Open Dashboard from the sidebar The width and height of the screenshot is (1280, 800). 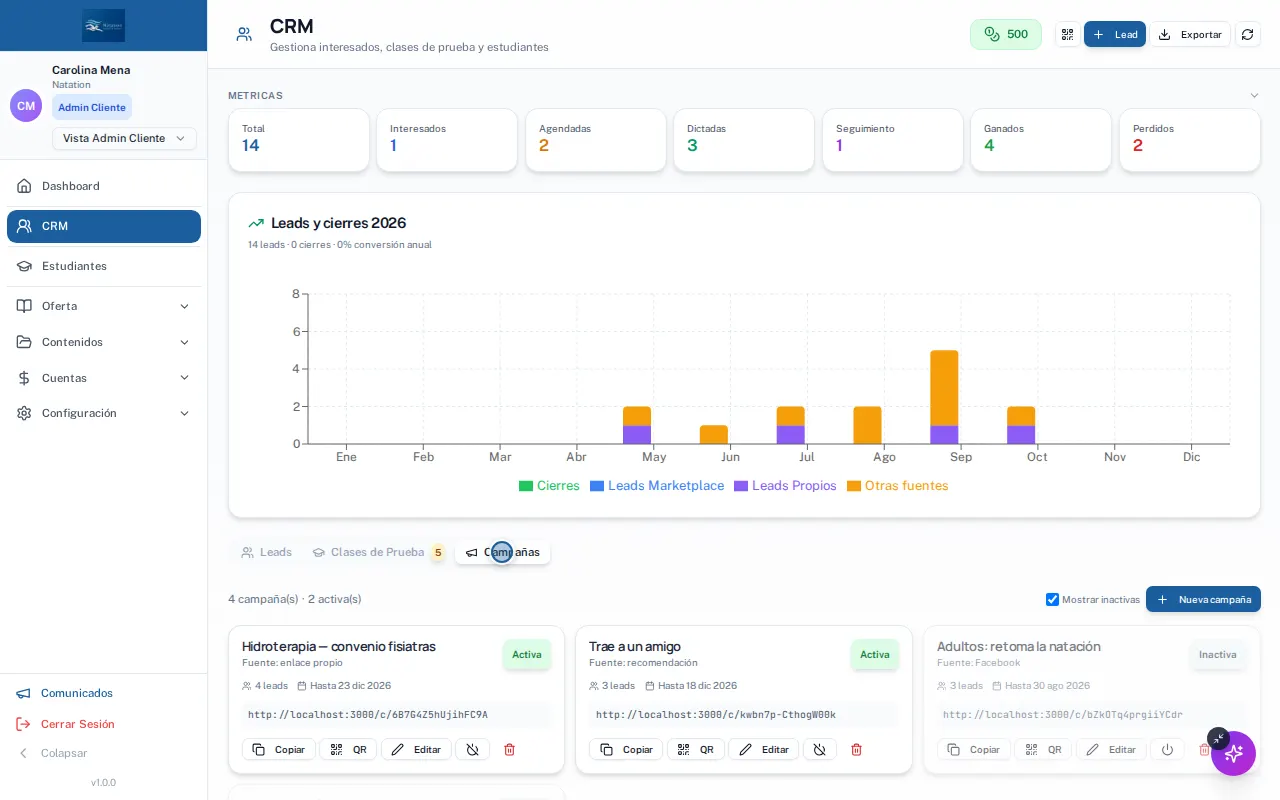click(104, 186)
